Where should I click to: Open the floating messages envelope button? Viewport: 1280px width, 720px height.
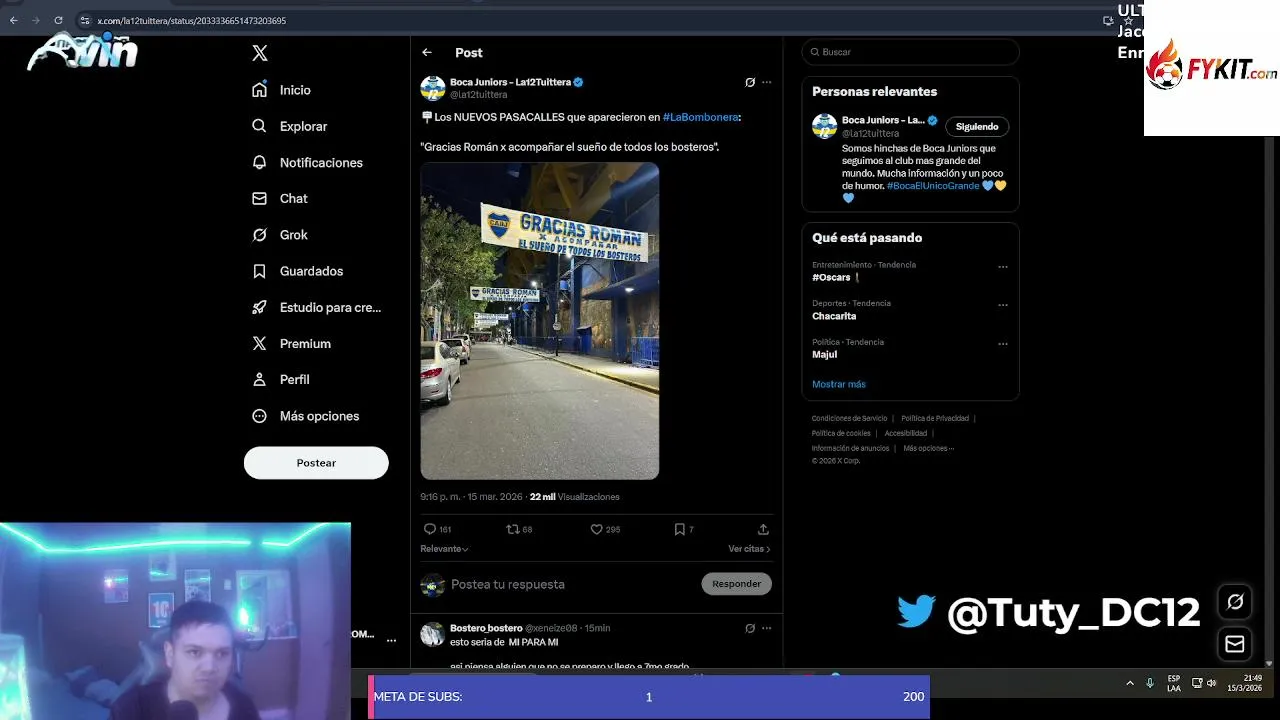(x=1235, y=644)
